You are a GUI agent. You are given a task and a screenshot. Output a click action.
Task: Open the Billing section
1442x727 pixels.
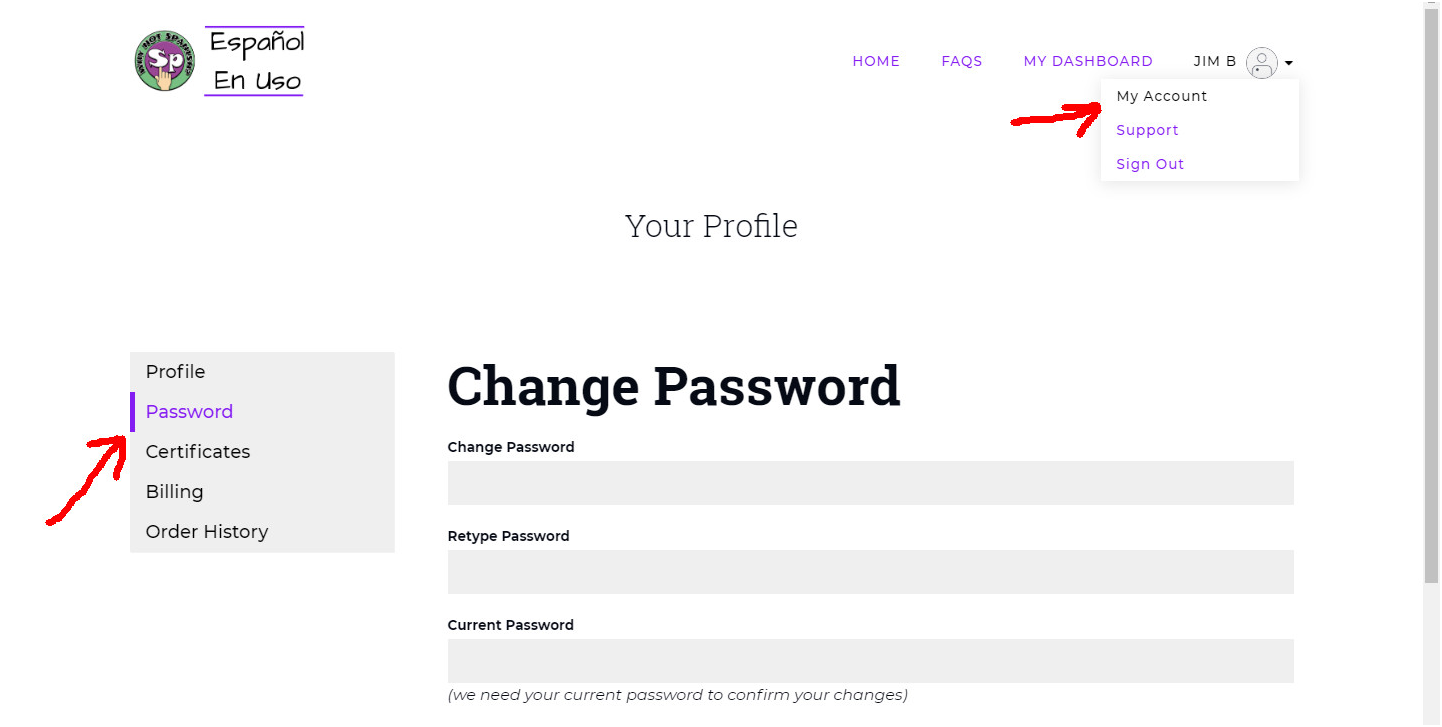point(263,492)
